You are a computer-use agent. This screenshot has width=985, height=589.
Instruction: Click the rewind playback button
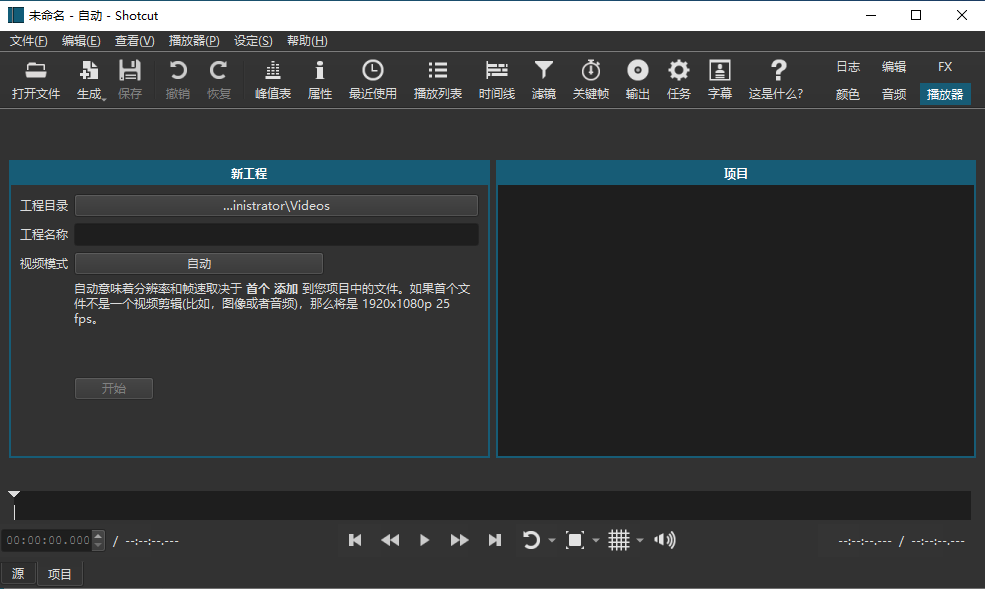click(x=390, y=540)
